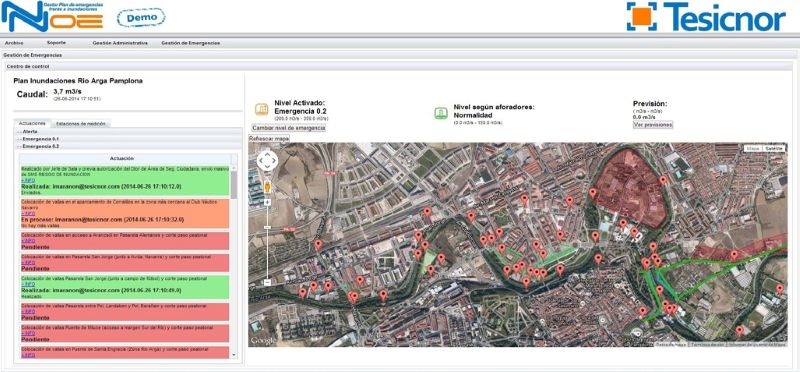Click the orange Nivel Activado level icon

pos(261,110)
